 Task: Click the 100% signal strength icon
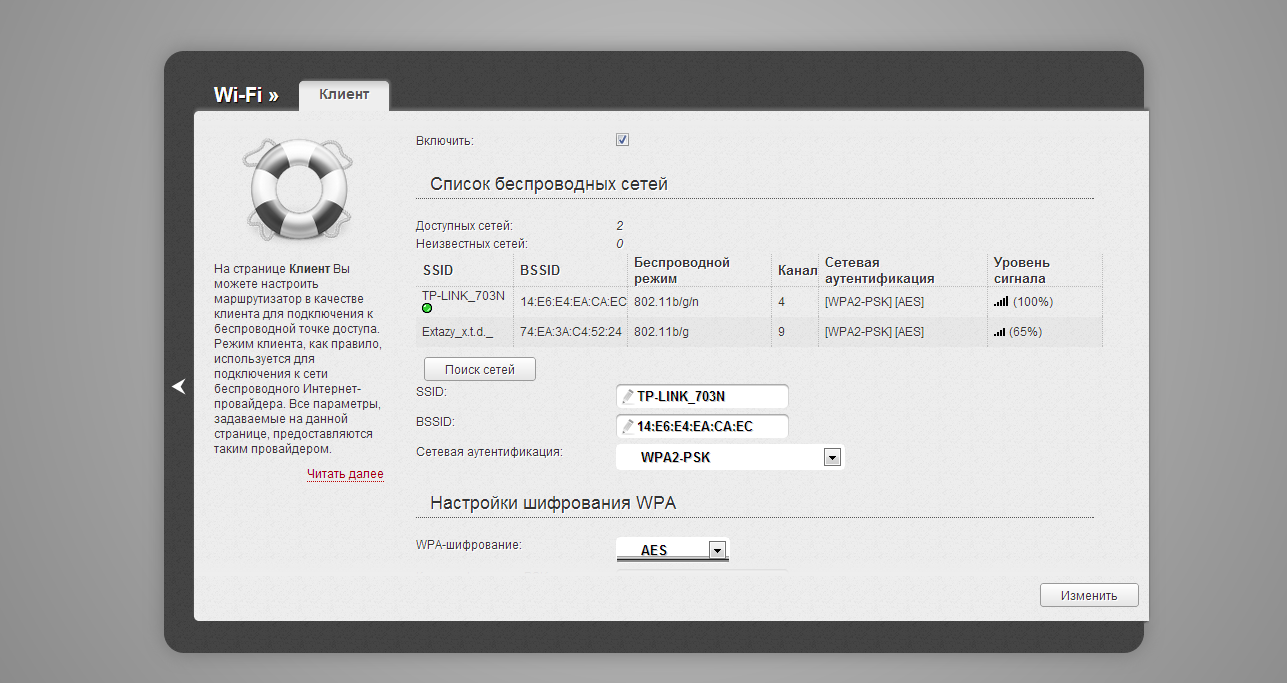click(1000, 301)
